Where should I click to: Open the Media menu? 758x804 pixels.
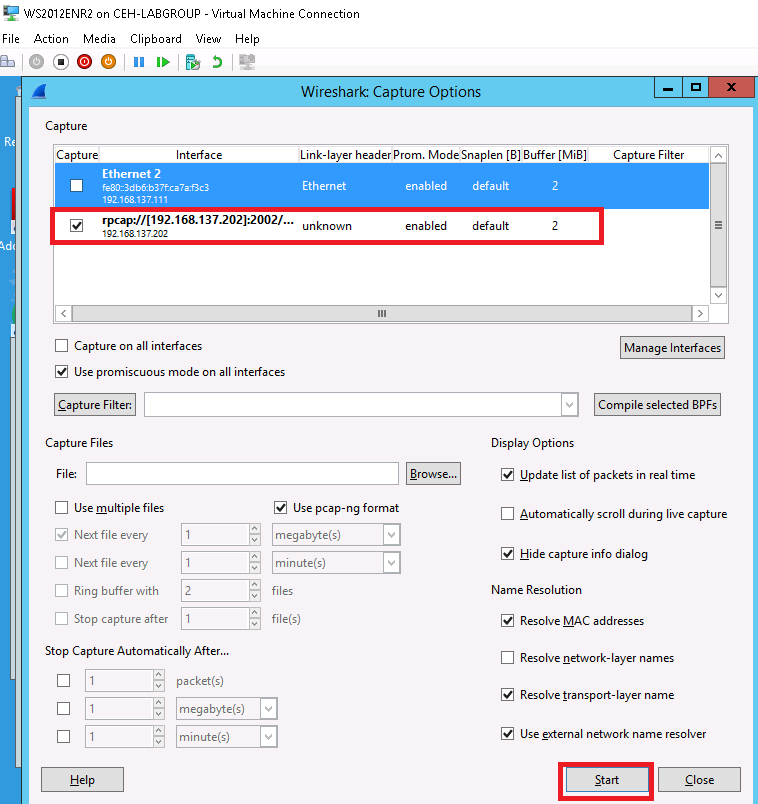click(x=99, y=39)
